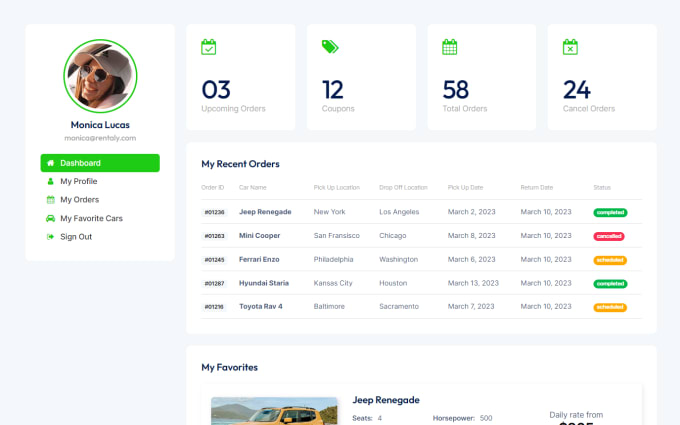The image size is (680, 425).
Task: Click the sign-out arrow icon
Action: click(50, 237)
